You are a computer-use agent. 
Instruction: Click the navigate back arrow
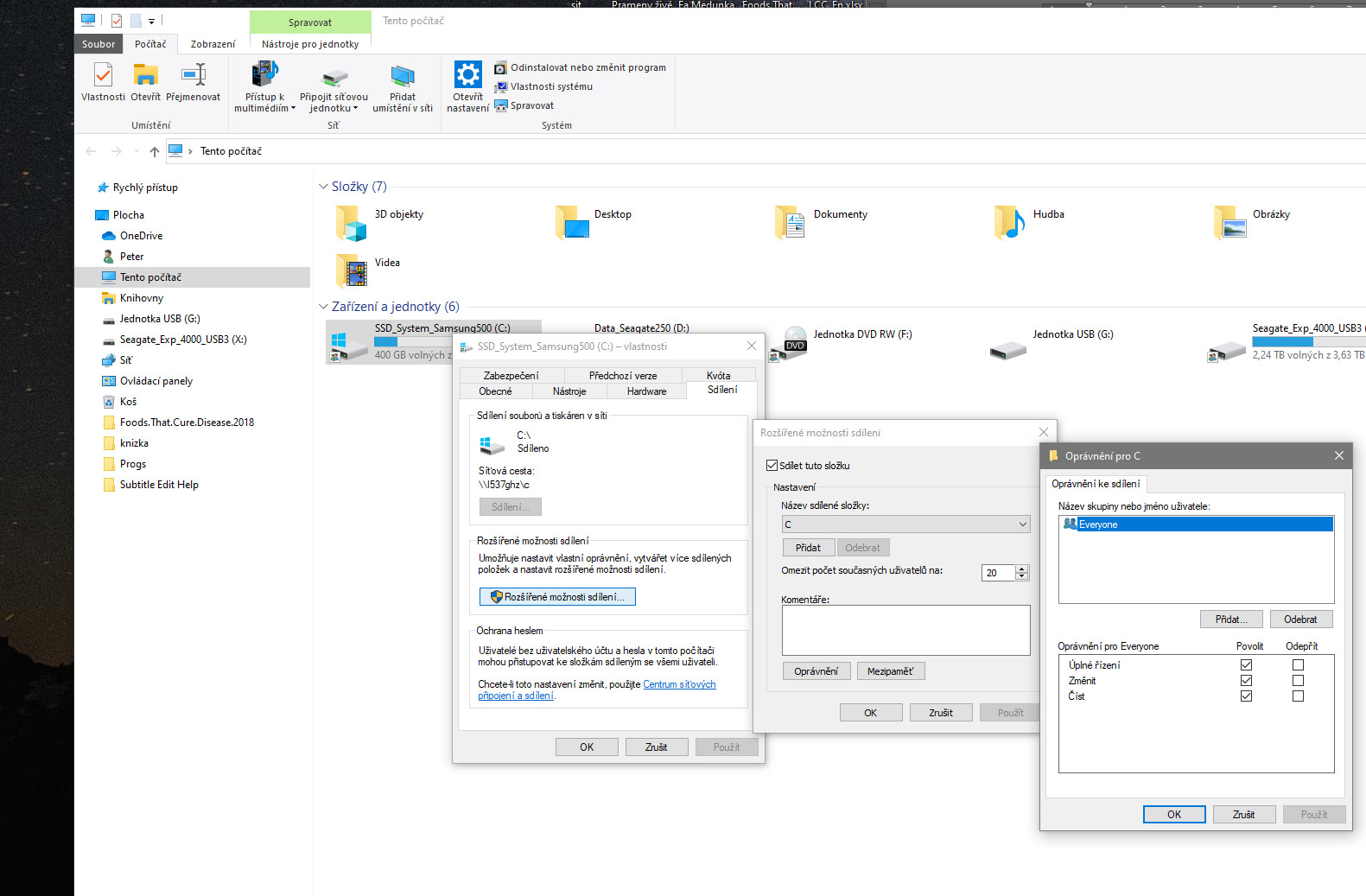click(92, 151)
